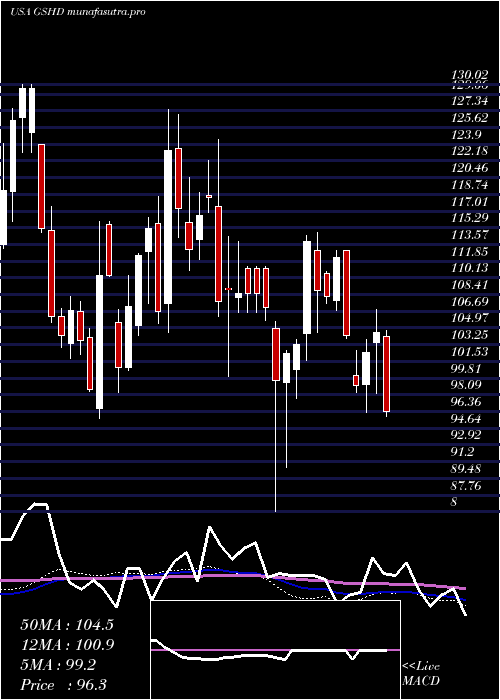The image size is (500, 700).
Task: Click the 99.81 price level label
Action: 467,369
